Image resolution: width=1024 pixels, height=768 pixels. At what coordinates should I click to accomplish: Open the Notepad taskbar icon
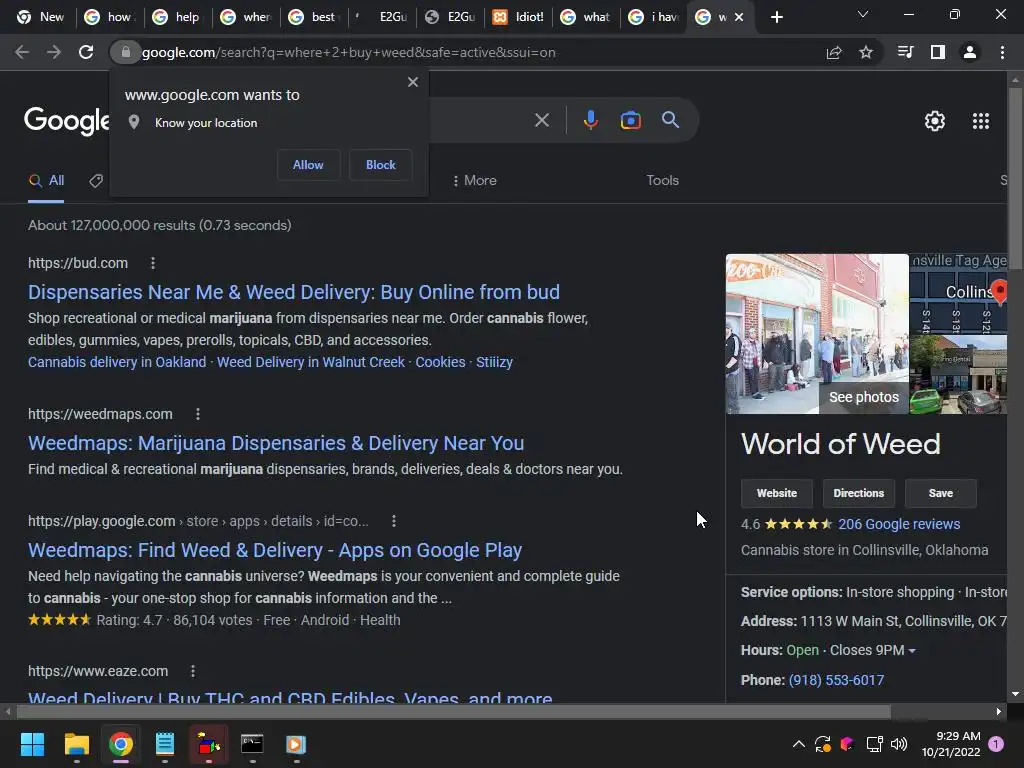point(165,744)
